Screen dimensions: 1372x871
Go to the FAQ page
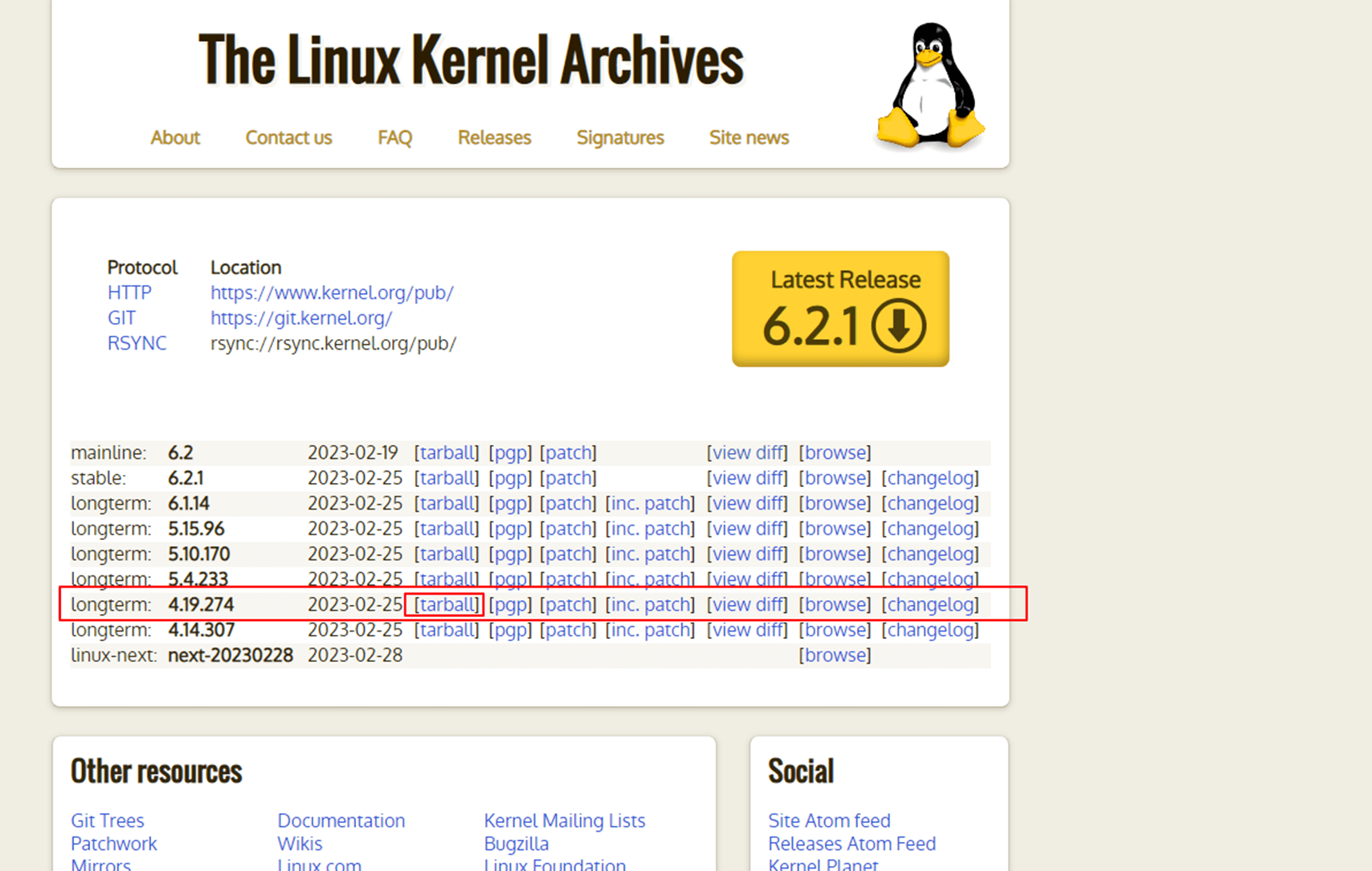(x=394, y=137)
